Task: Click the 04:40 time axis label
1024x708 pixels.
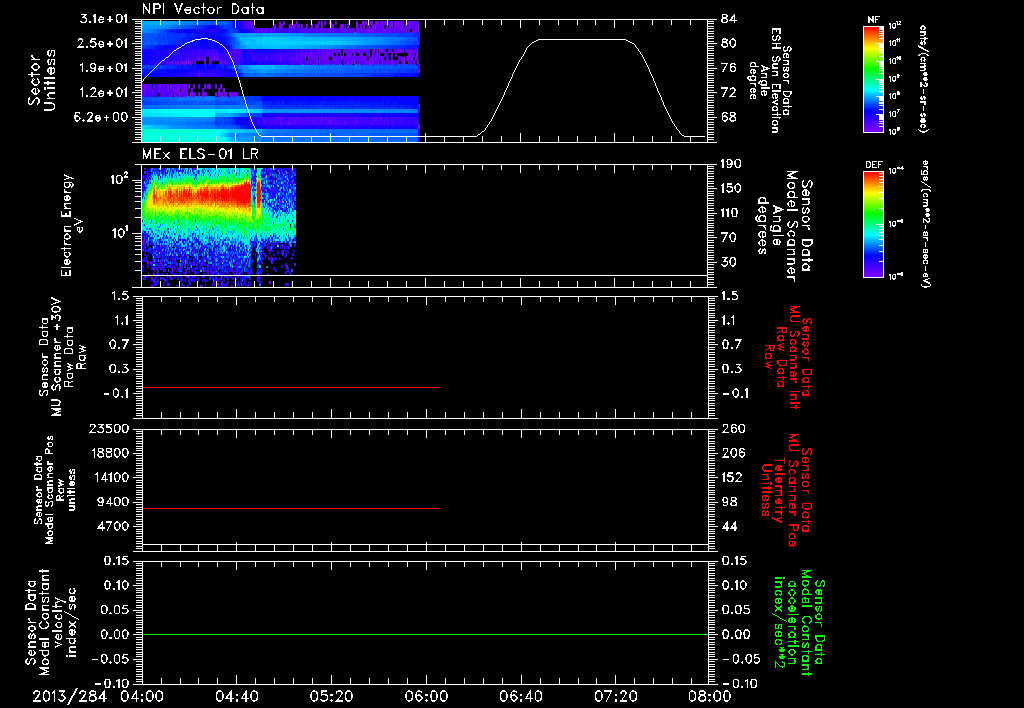Action: (x=236, y=696)
